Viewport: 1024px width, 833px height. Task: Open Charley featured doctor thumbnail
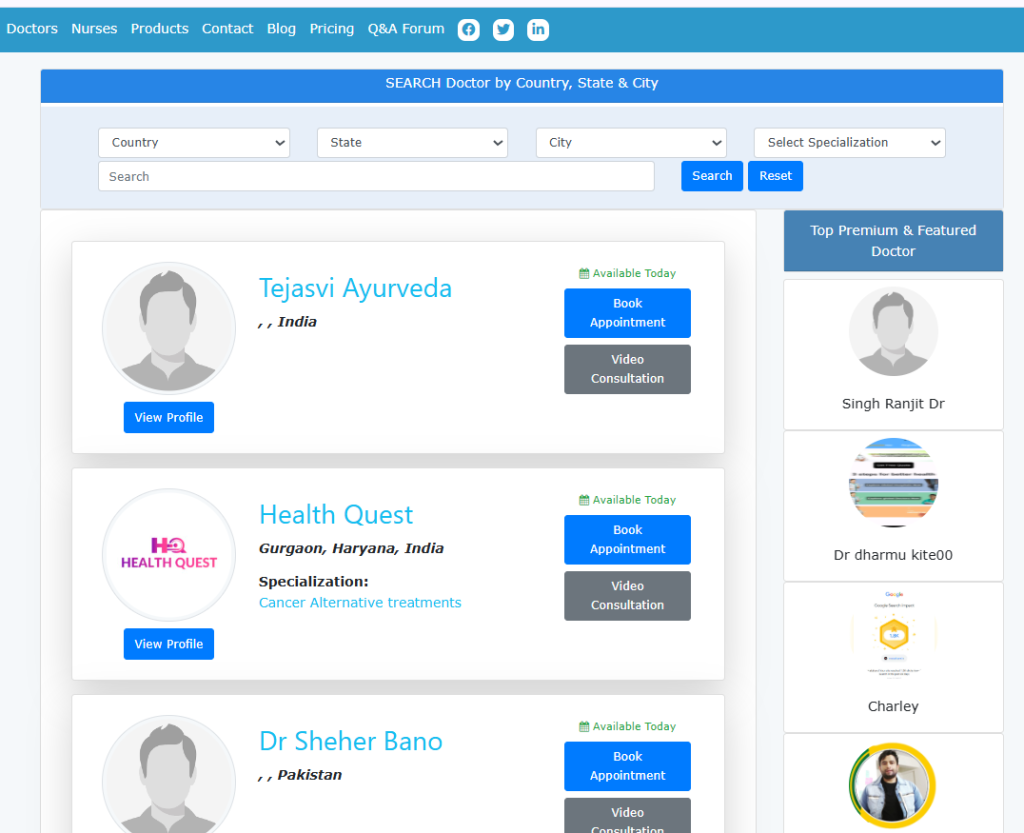point(893,634)
